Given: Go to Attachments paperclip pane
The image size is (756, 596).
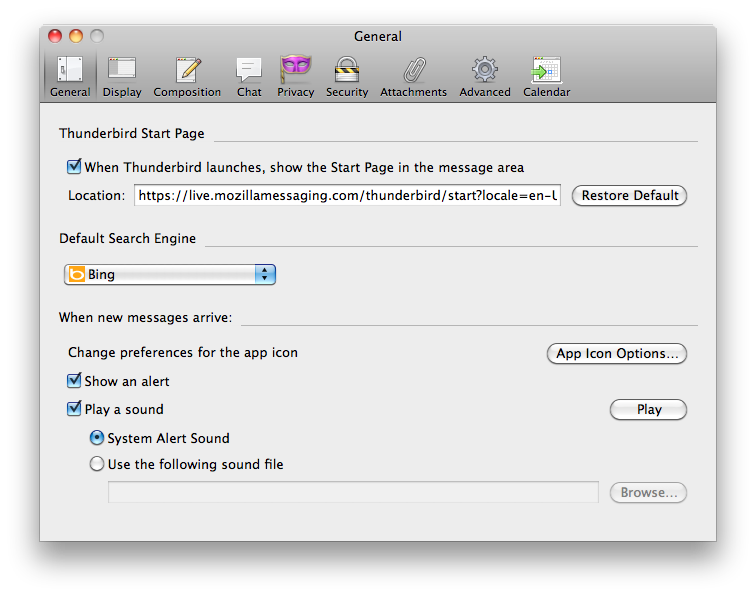Looking at the screenshot, I should (x=413, y=77).
